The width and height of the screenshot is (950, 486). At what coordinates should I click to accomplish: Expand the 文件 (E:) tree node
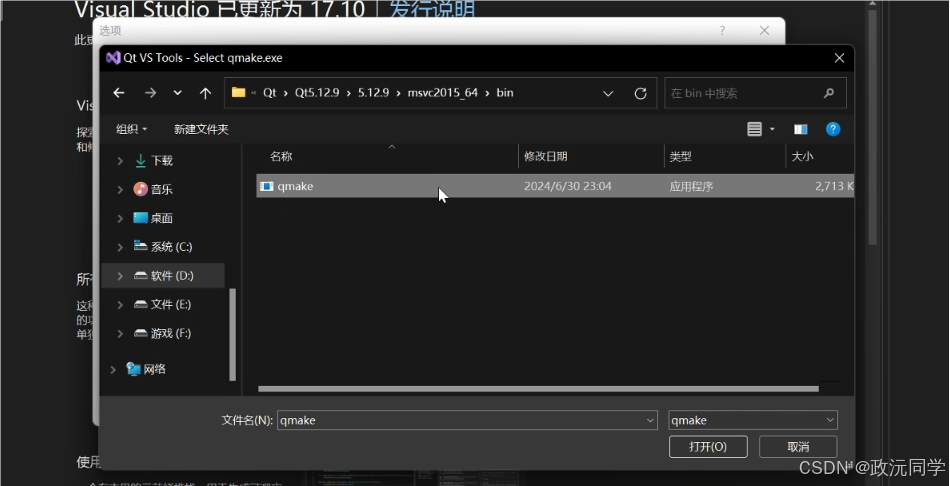coord(120,304)
